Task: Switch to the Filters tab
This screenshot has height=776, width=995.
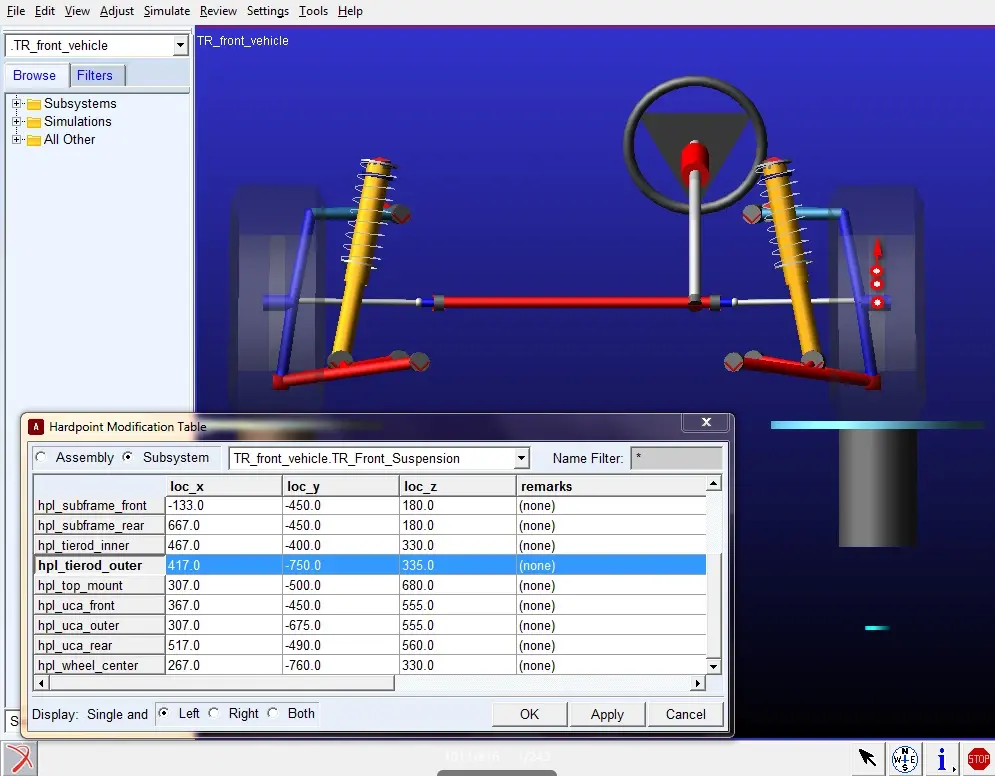Action: click(x=95, y=76)
